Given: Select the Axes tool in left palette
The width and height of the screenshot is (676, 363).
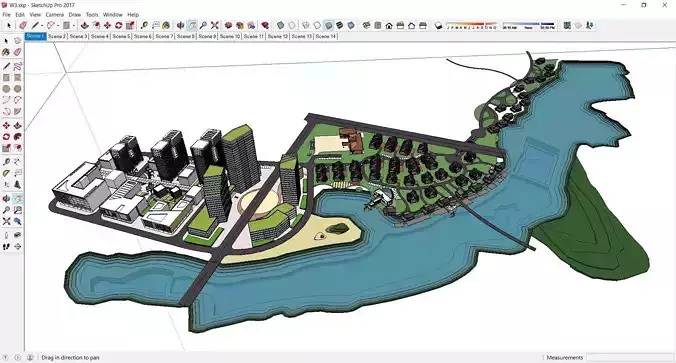Looking at the screenshot, I should coord(6,185).
